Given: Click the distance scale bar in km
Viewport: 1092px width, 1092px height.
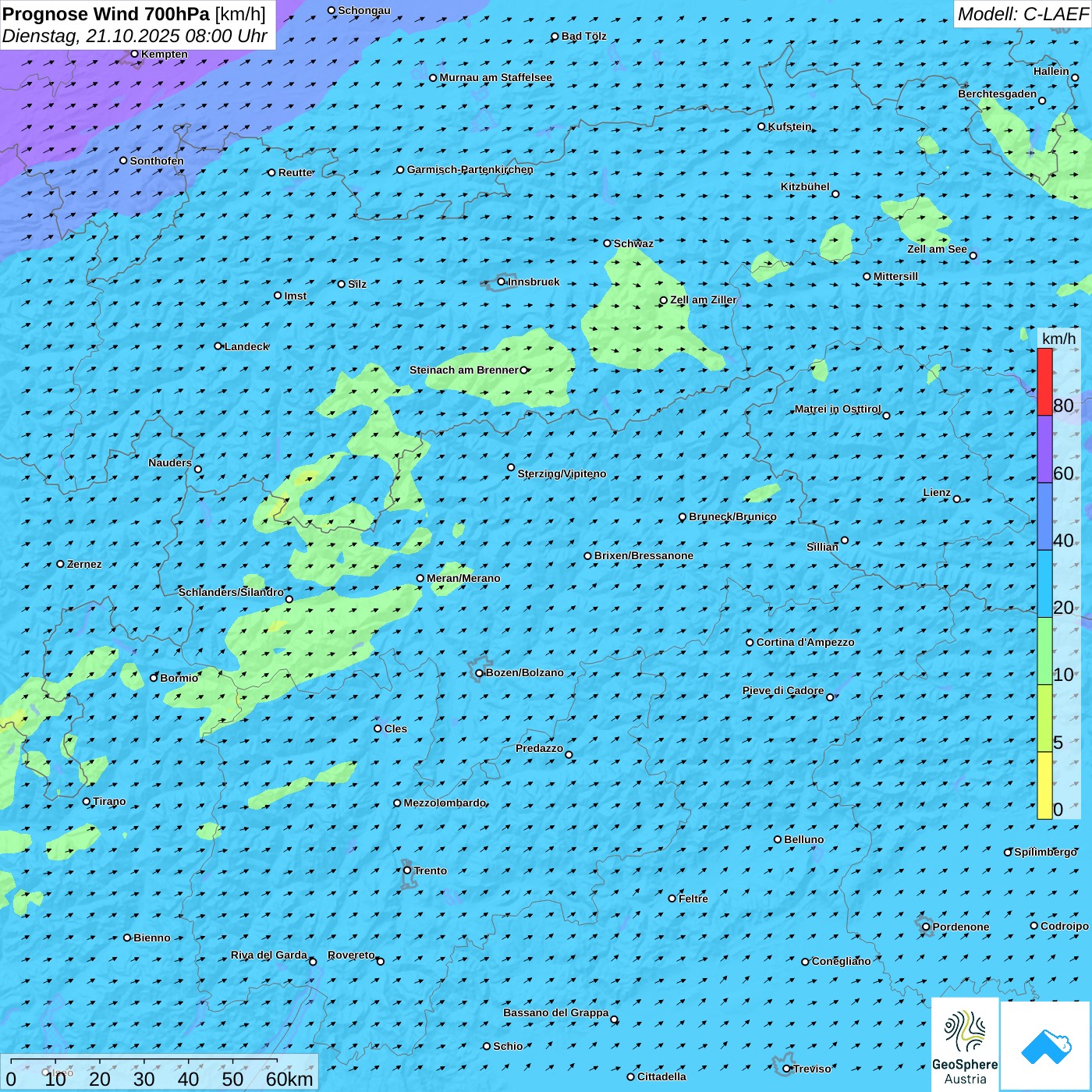Looking at the screenshot, I should click(x=160, y=1072).
